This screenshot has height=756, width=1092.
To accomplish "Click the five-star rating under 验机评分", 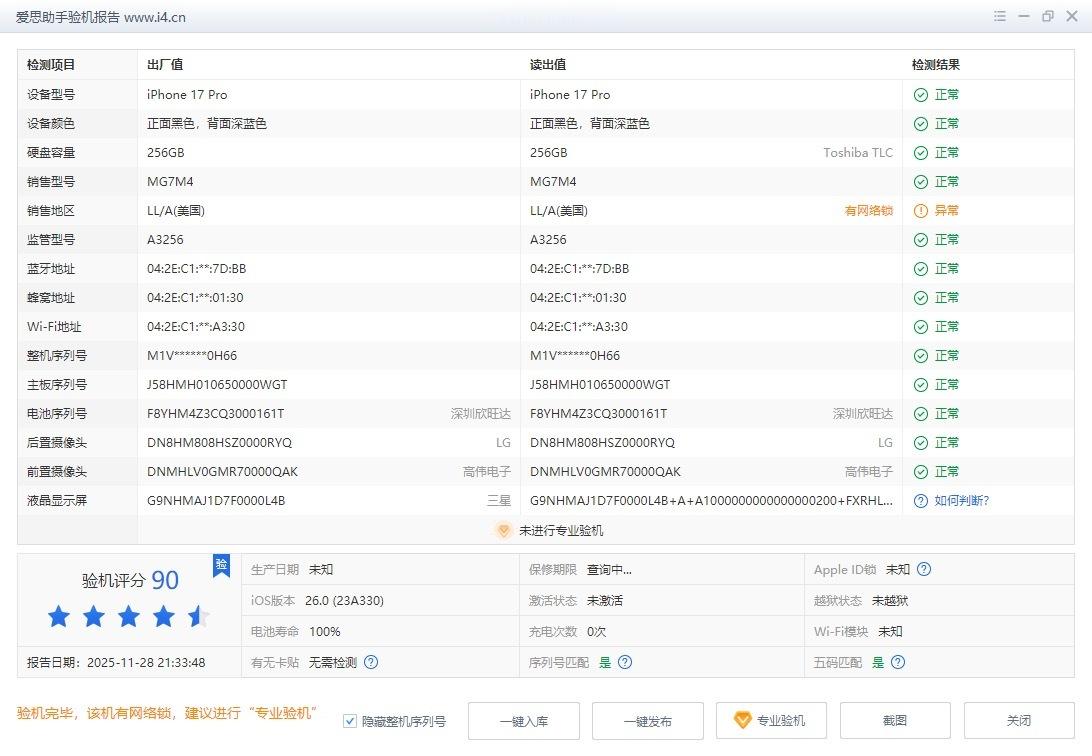I will pos(129,617).
